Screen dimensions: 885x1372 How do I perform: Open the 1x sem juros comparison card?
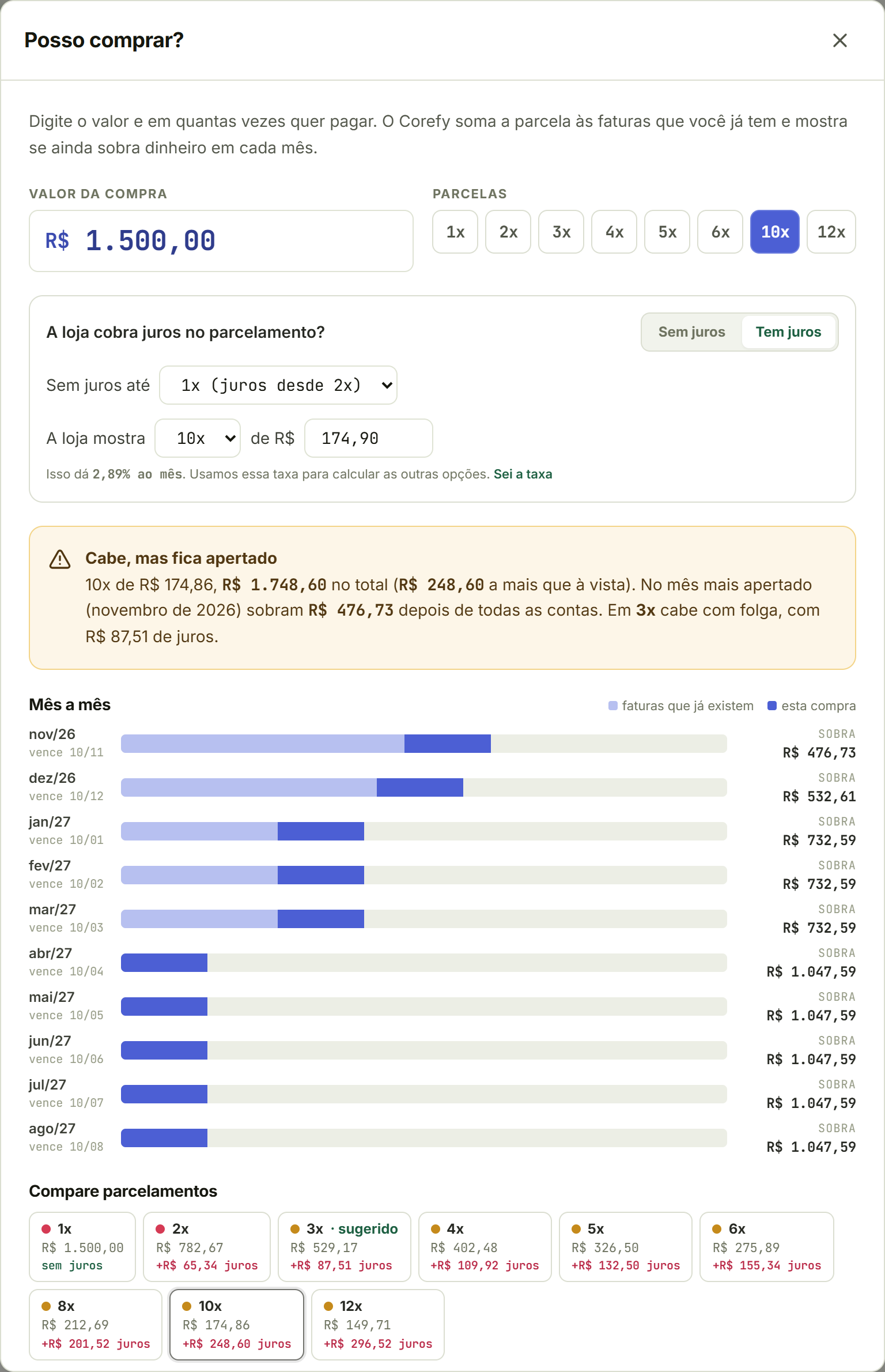[x=82, y=1247]
